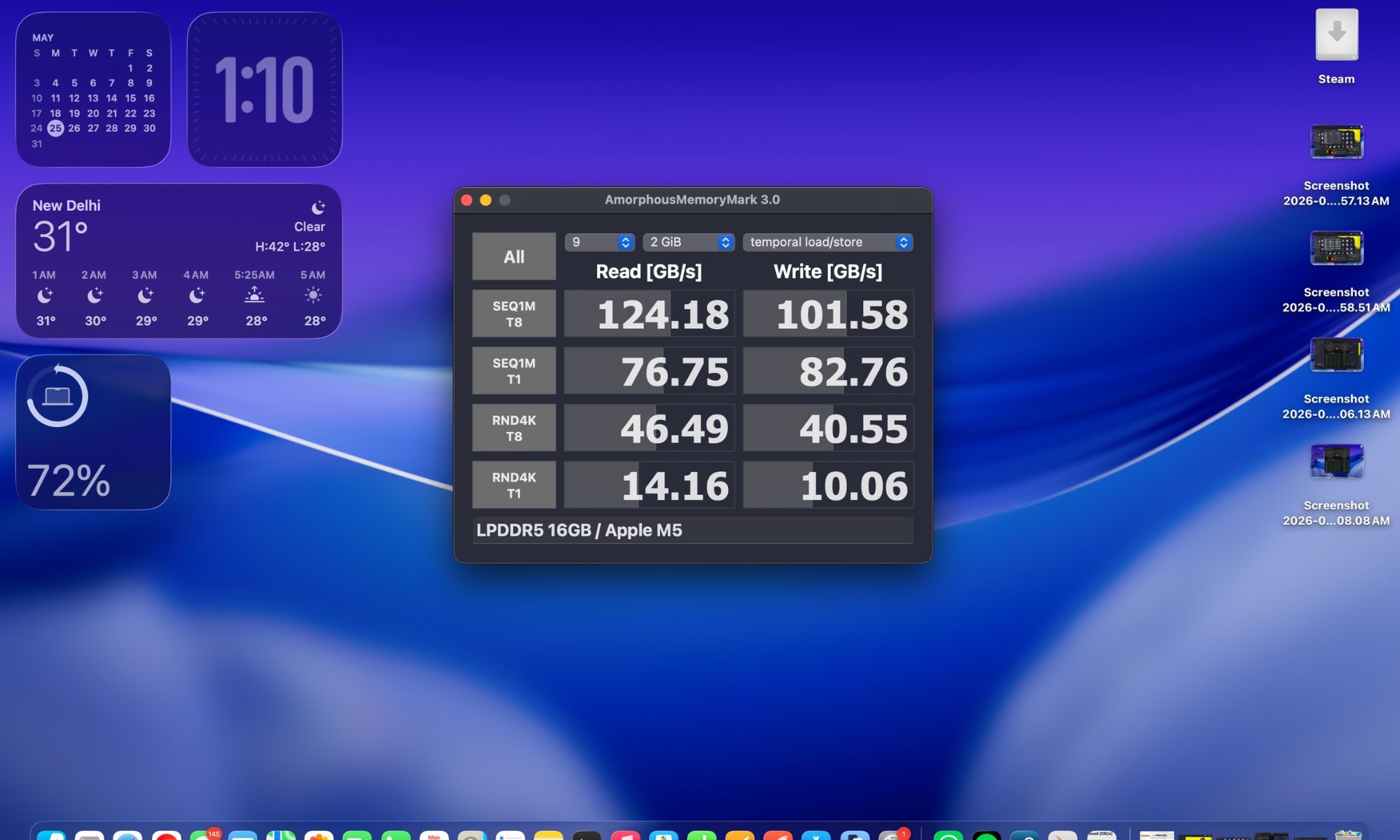
Task: Open the test count dropdown showing 9
Action: [x=599, y=242]
